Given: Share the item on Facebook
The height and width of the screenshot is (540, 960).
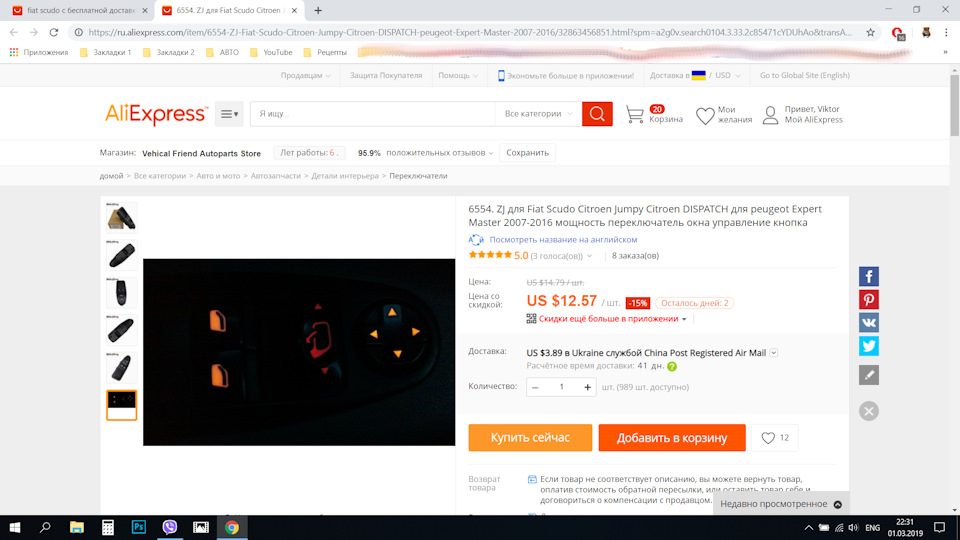Looking at the screenshot, I should (x=868, y=276).
